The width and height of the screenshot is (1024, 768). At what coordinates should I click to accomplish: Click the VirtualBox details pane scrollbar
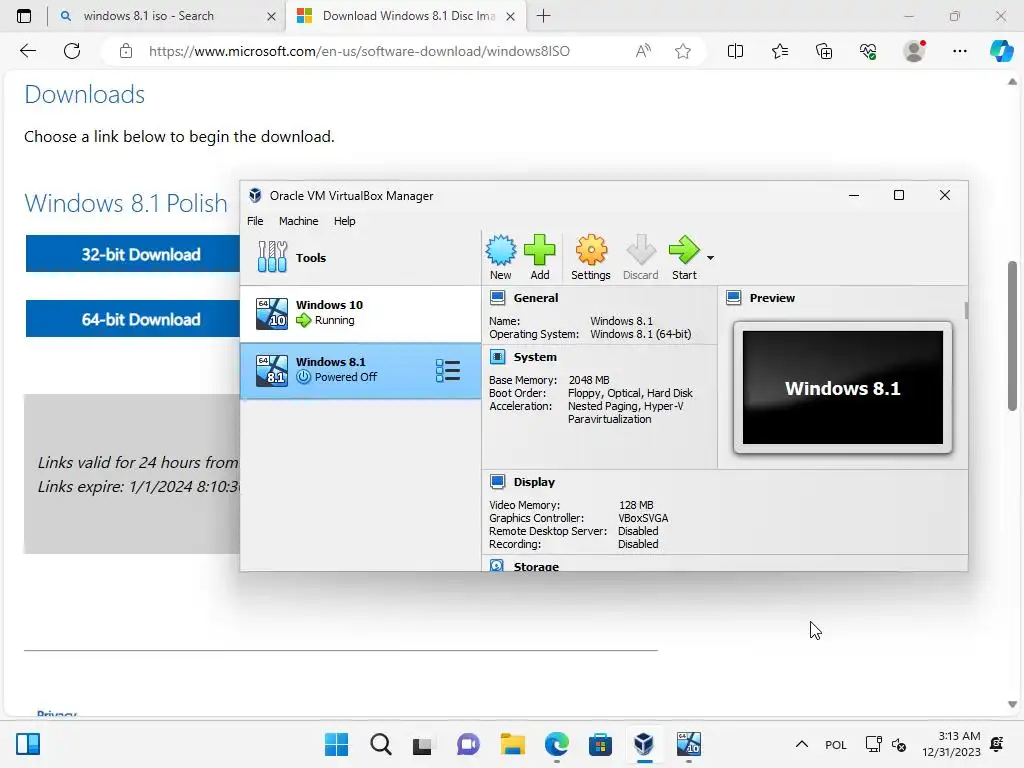click(966, 311)
